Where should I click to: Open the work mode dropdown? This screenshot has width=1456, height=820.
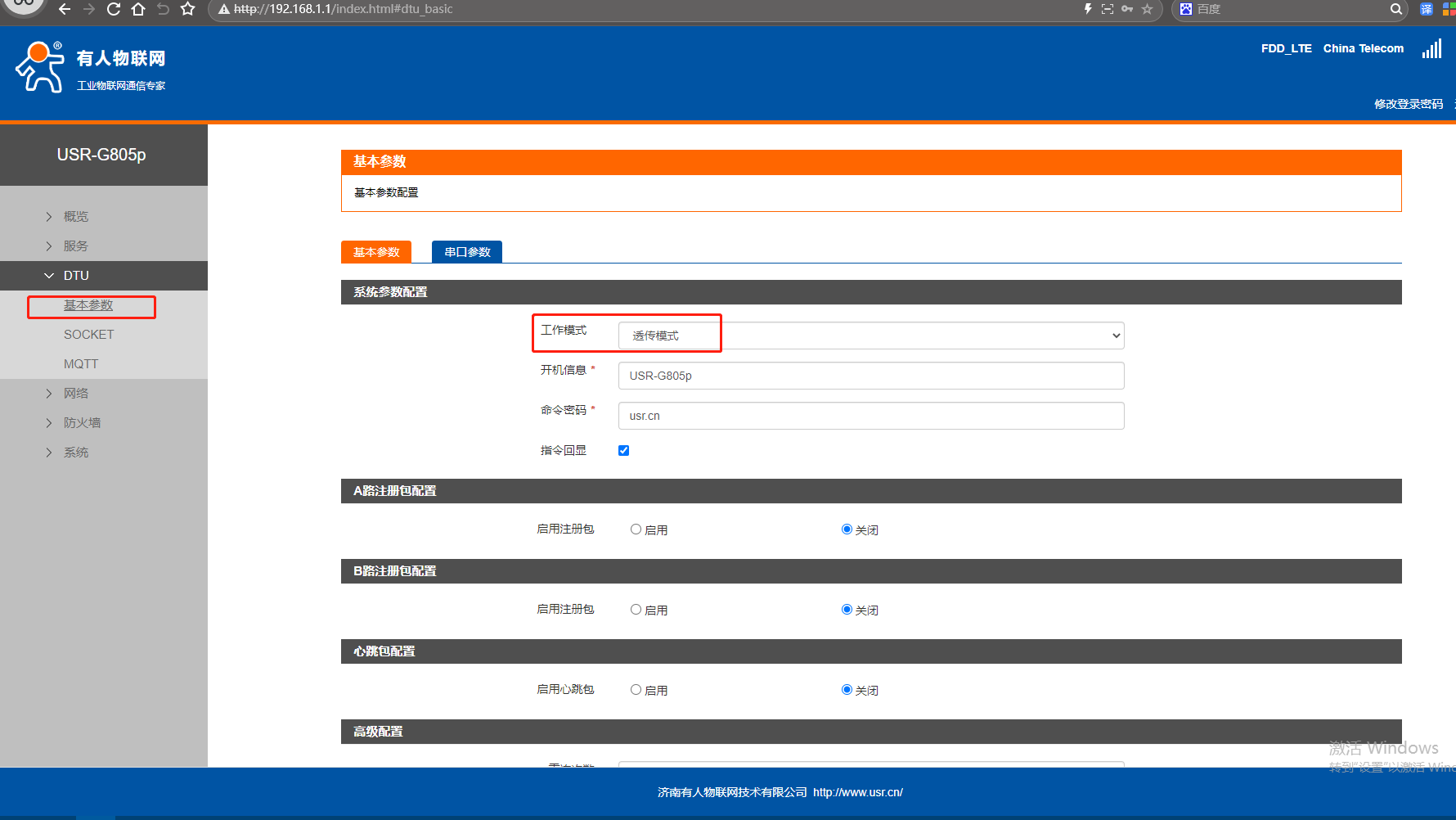[870, 336]
